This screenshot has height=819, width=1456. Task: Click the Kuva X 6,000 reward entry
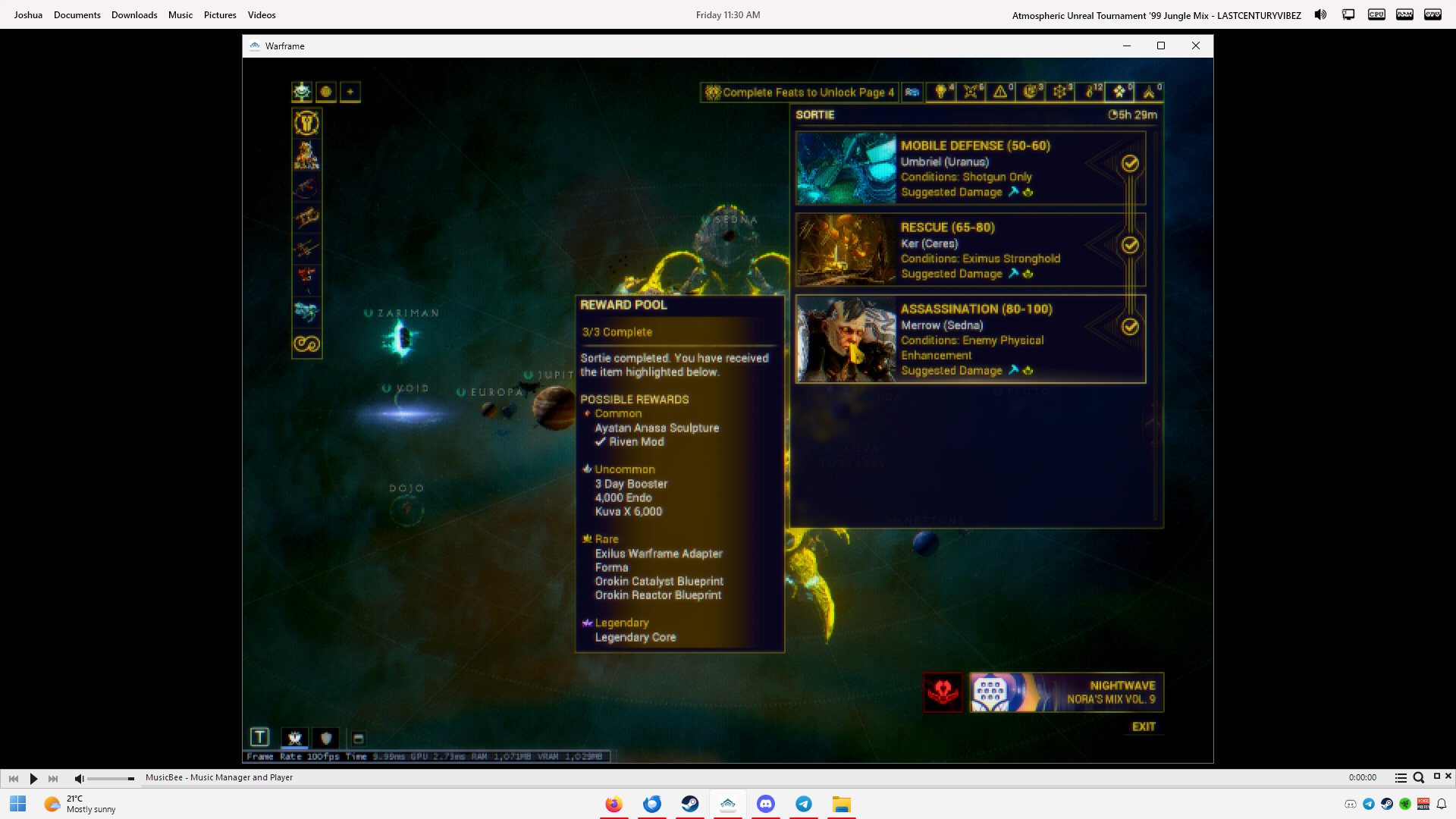(x=629, y=512)
